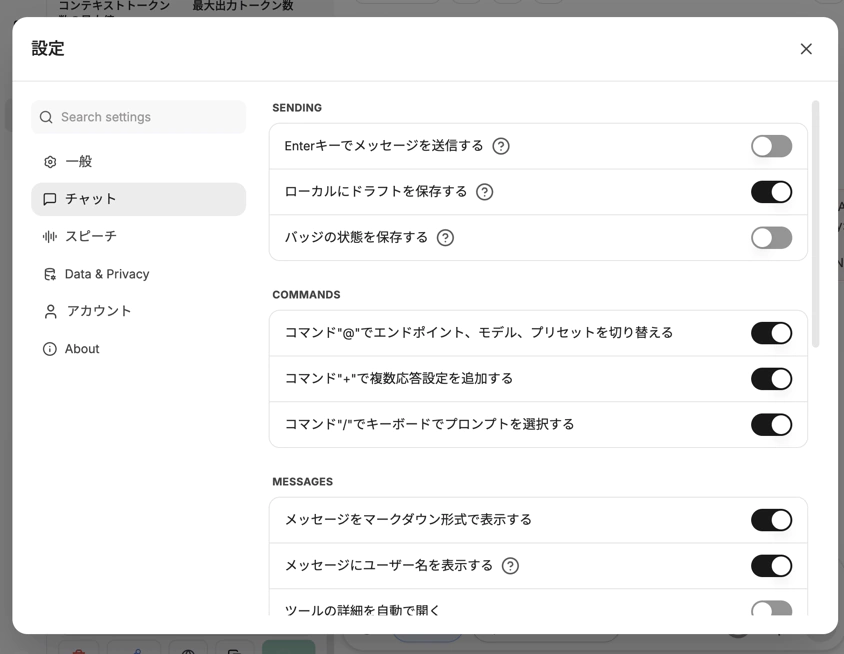Disable メッセージにユーザー名を表示する toggle

(771, 566)
